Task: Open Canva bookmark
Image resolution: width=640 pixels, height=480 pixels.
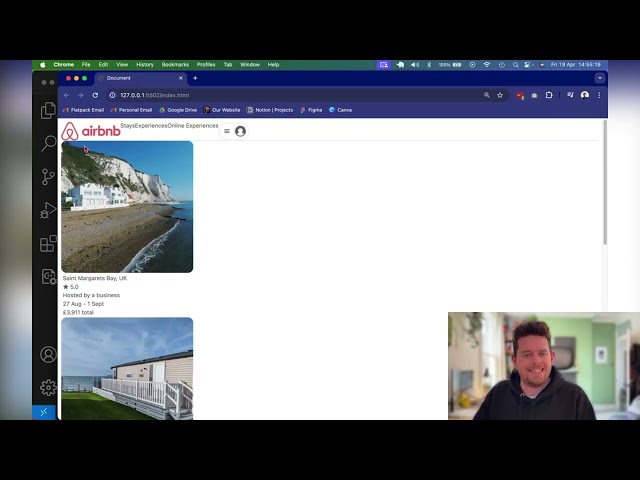Action: (340, 110)
